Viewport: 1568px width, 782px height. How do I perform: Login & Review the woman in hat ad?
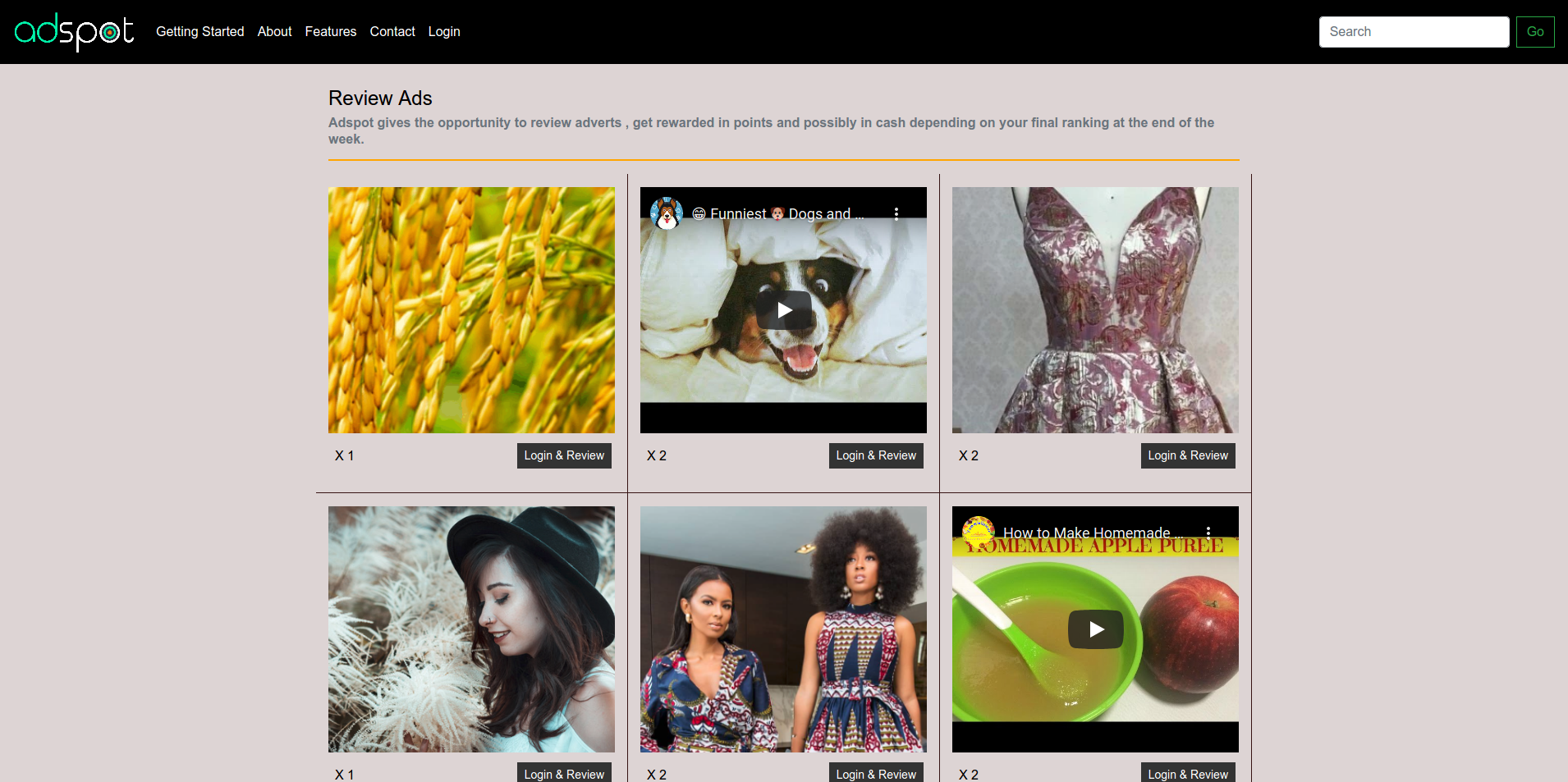564,773
